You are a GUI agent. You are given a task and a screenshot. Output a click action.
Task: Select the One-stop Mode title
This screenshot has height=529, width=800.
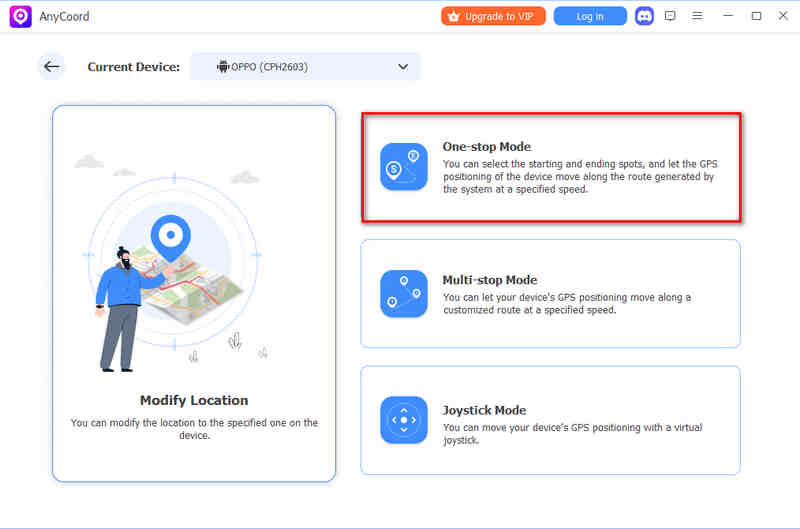tap(486, 147)
